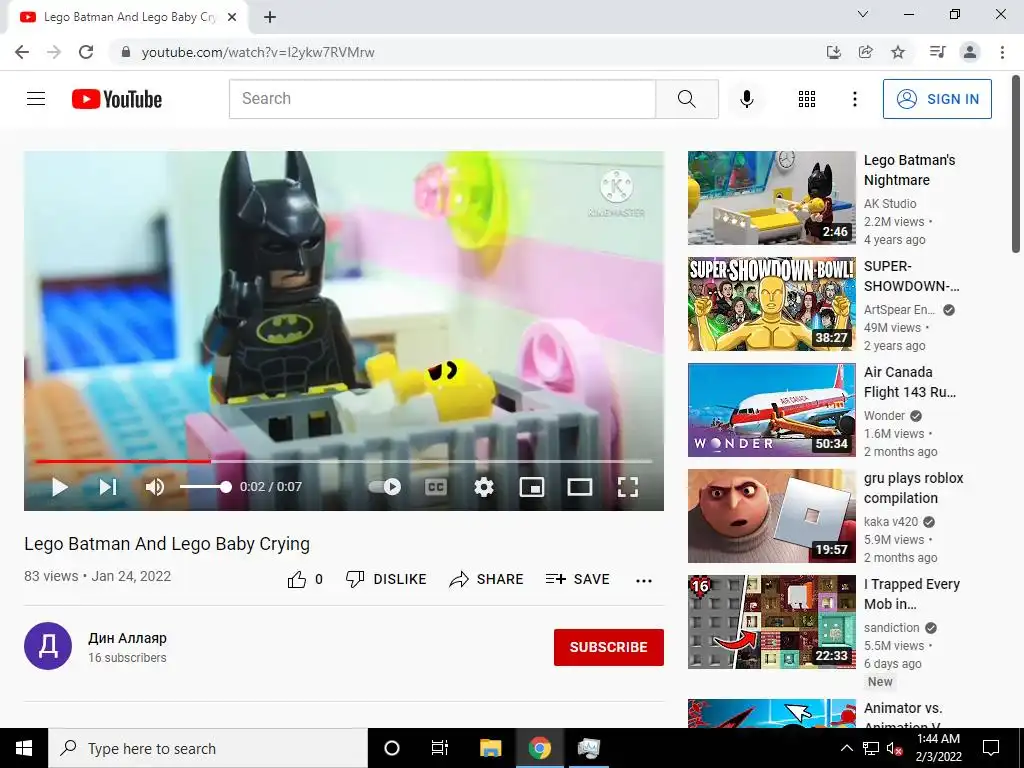Open player settings gear
This screenshot has height=768, width=1024.
point(484,487)
